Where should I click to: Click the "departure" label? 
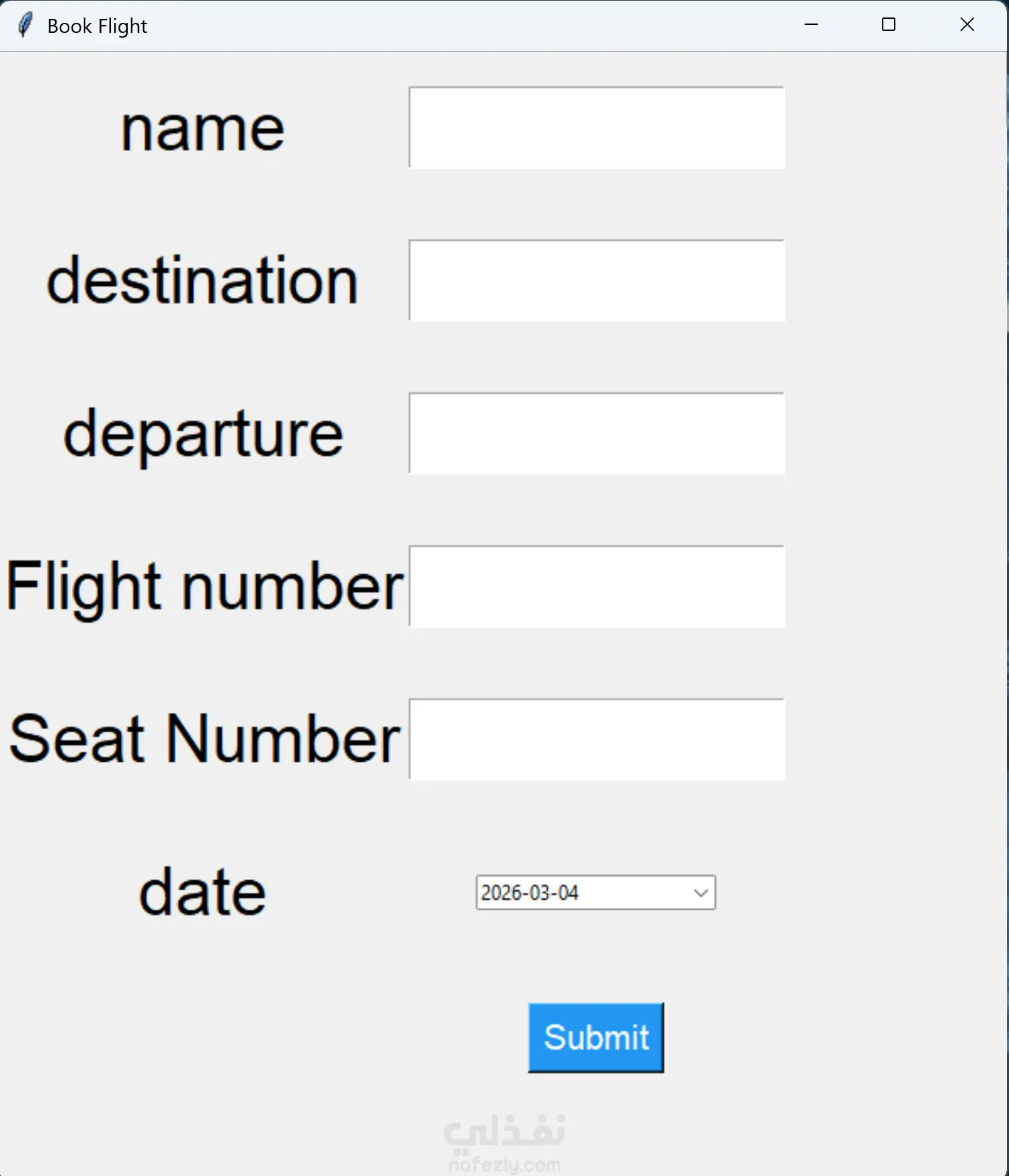pyautogui.click(x=202, y=434)
